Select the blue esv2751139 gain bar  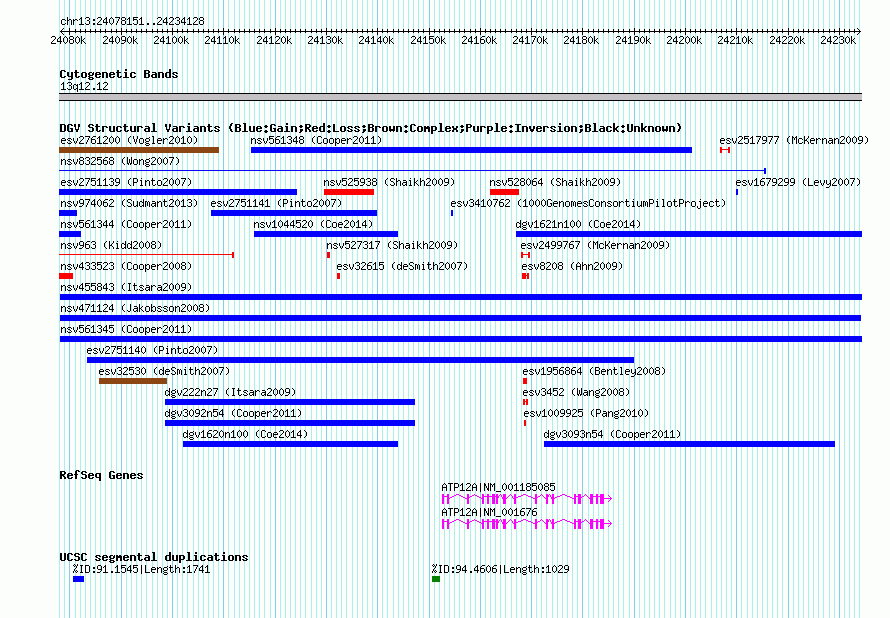178,192
